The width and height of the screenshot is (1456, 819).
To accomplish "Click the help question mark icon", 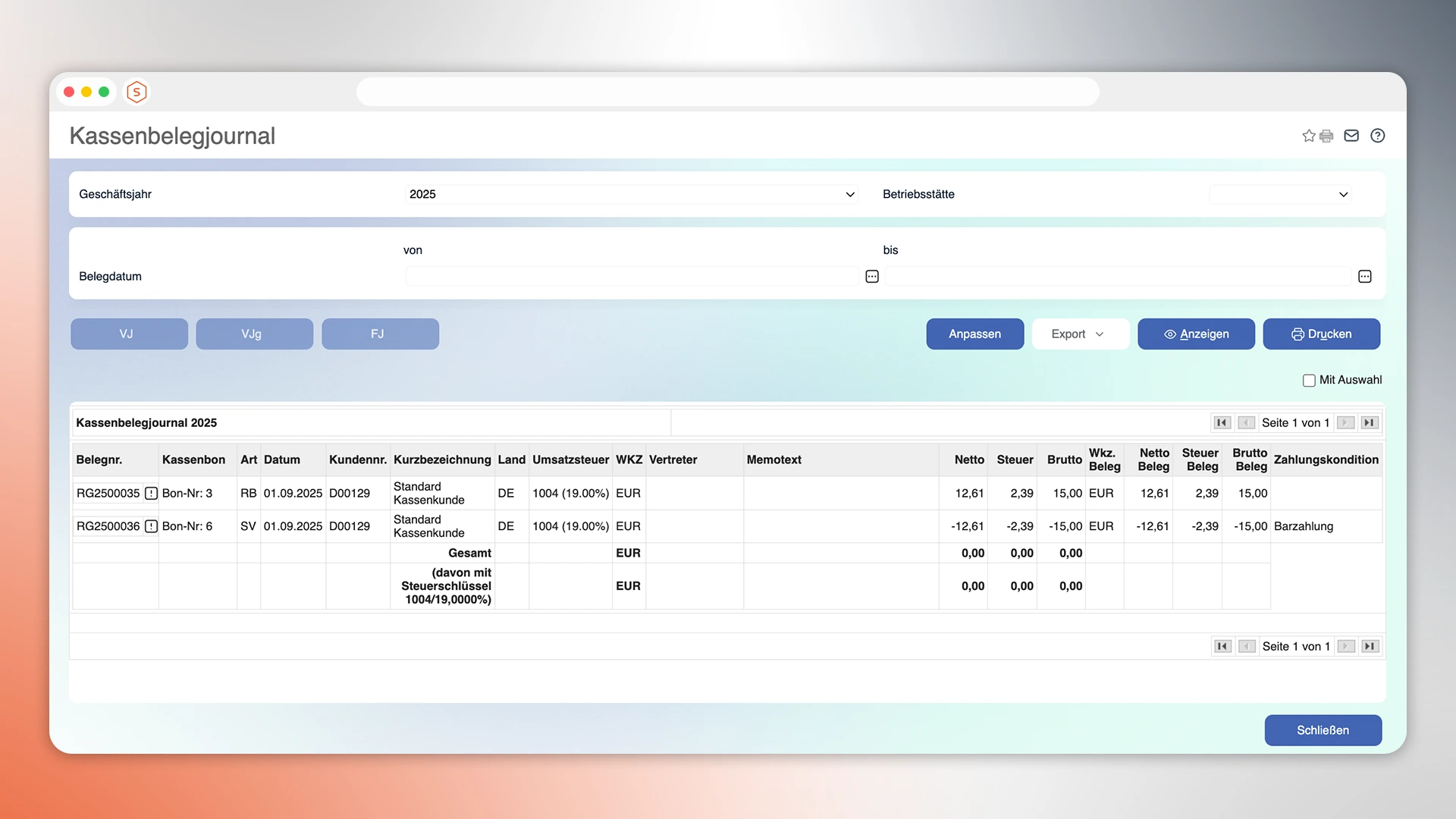I will (x=1378, y=136).
